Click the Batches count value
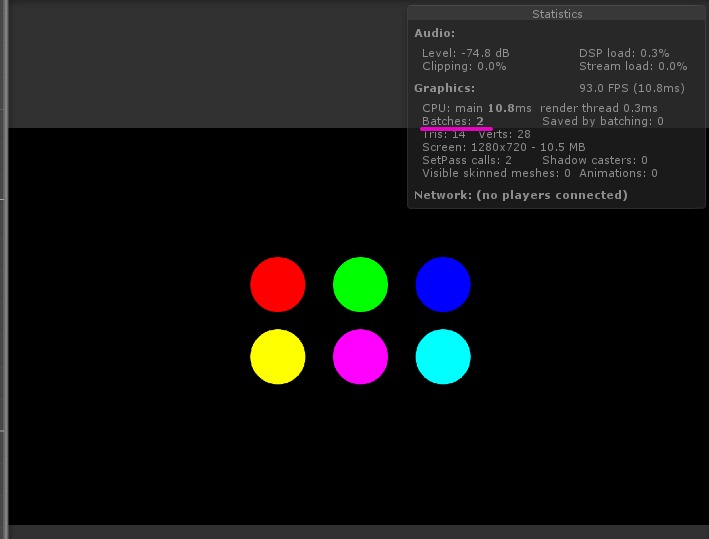 (480, 121)
